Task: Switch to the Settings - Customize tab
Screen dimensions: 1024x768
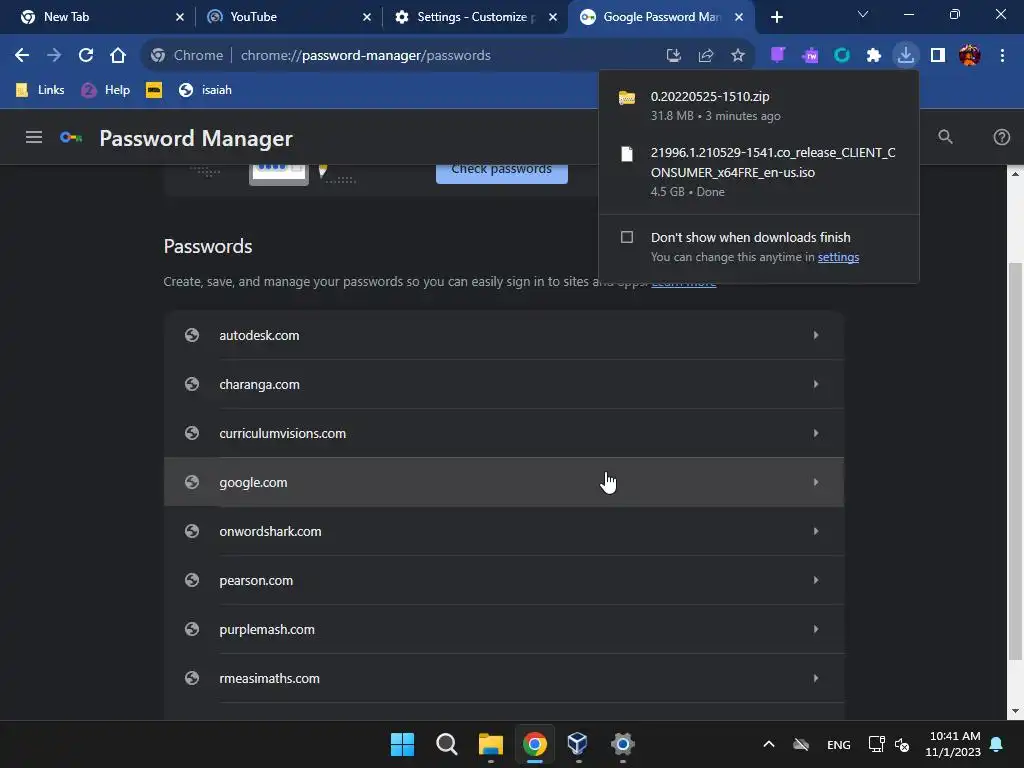Action: pos(475,17)
